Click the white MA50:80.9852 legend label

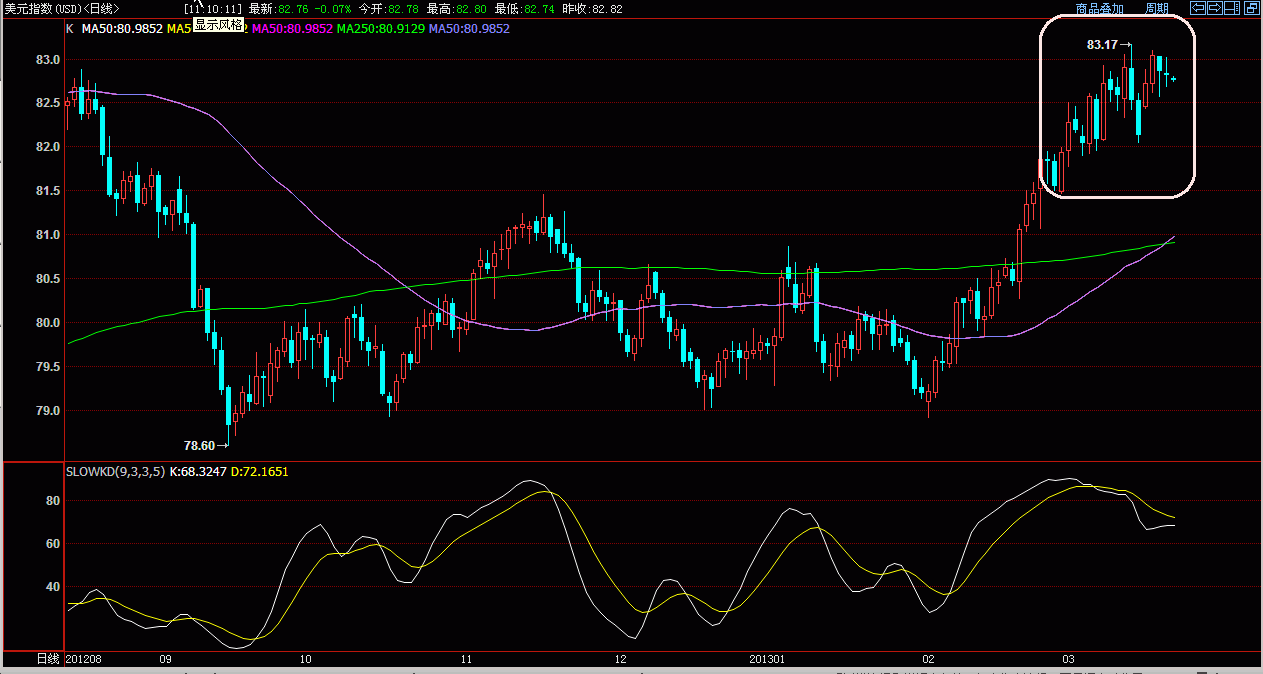click(121, 29)
